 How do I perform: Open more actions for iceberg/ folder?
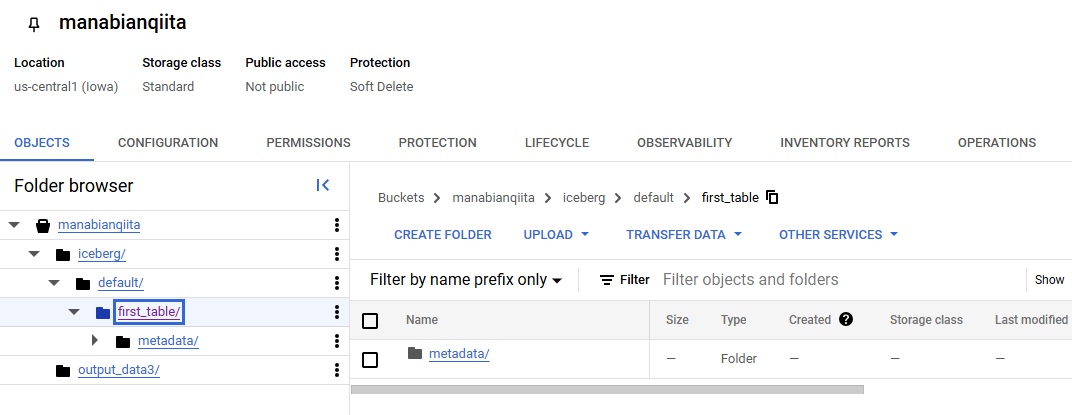pyautogui.click(x=337, y=254)
